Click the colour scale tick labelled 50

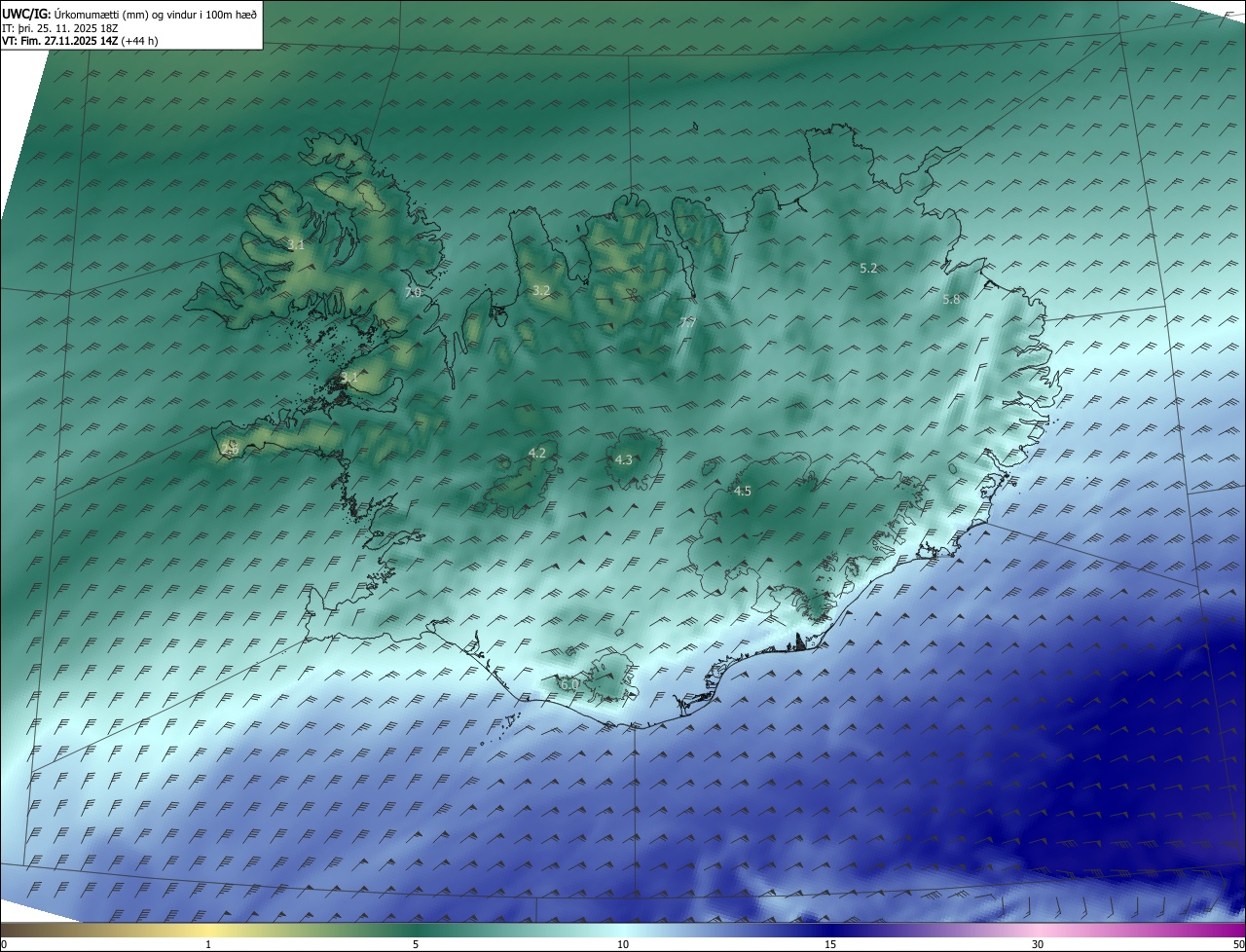pyautogui.click(x=1239, y=945)
